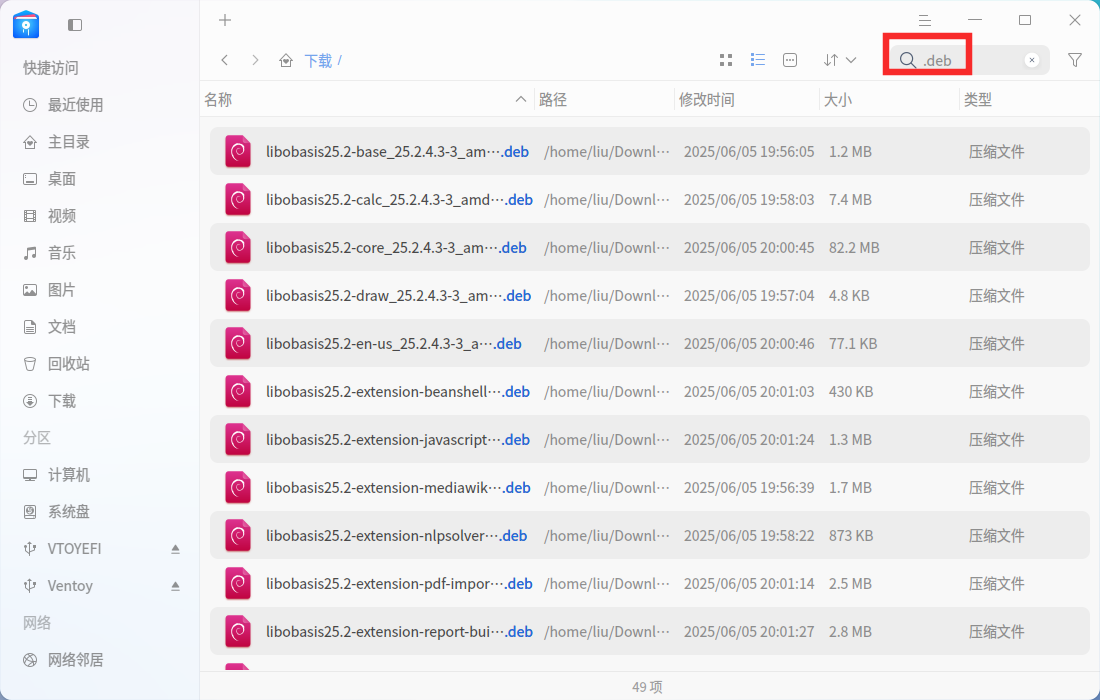The height and width of the screenshot is (700, 1100).
Task: Click timestamp 2025/06/05 20:01:27
Action: pyautogui.click(x=749, y=632)
